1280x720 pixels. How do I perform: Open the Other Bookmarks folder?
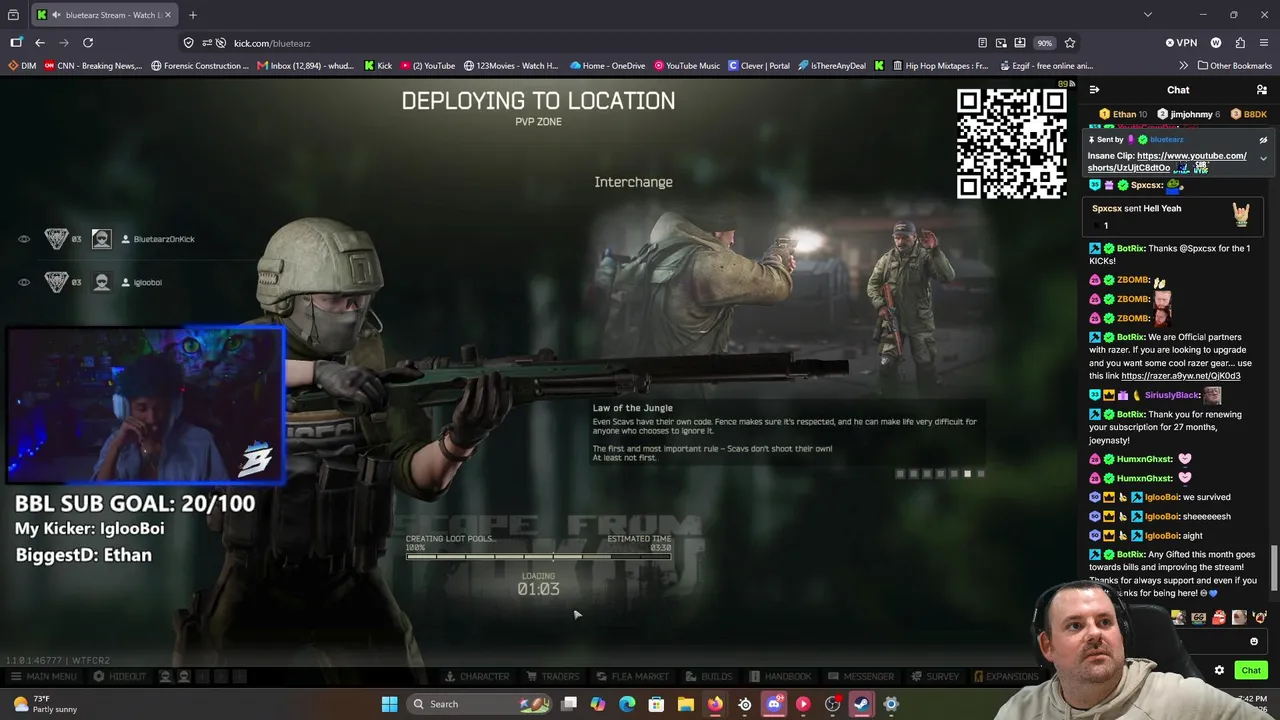click(1234, 66)
